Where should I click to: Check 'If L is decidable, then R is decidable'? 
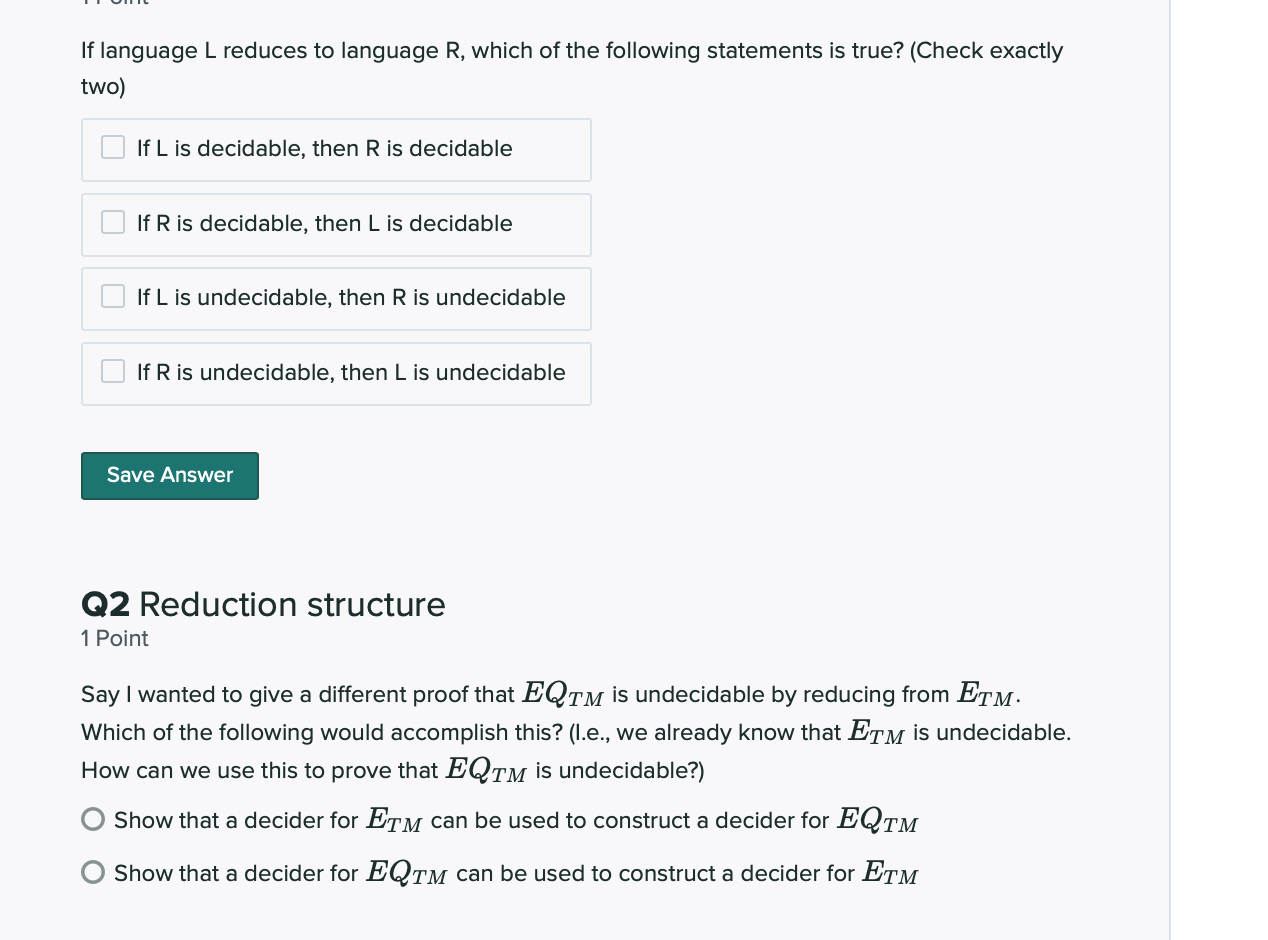click(112, 147)
